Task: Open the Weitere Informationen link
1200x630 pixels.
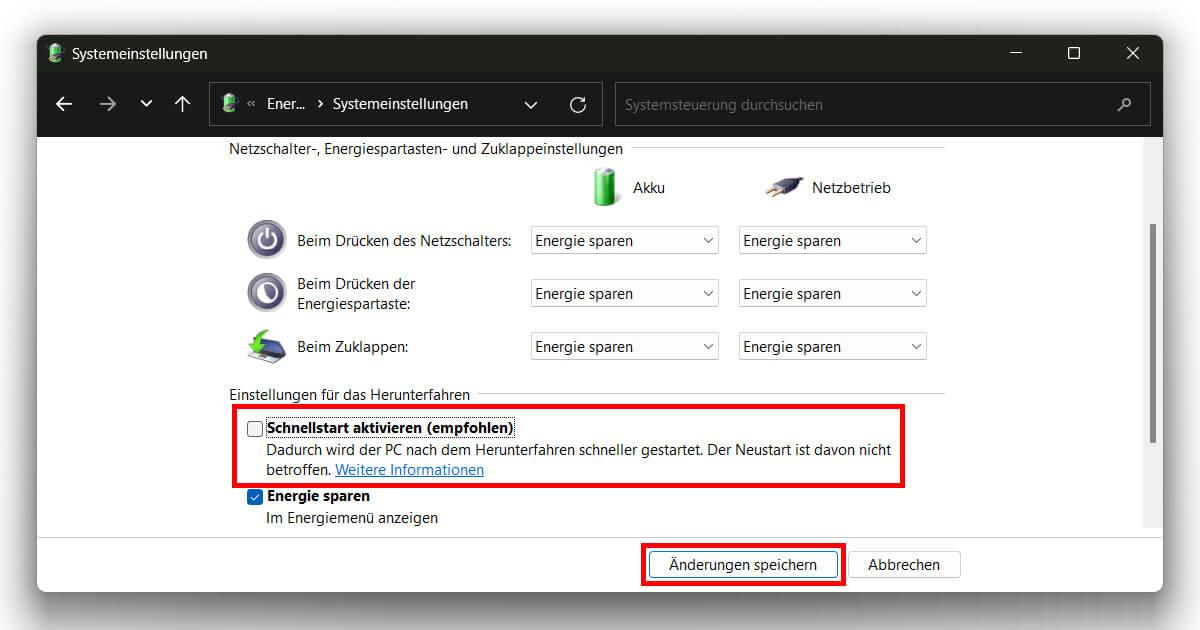Action: (x=409, y=469)
